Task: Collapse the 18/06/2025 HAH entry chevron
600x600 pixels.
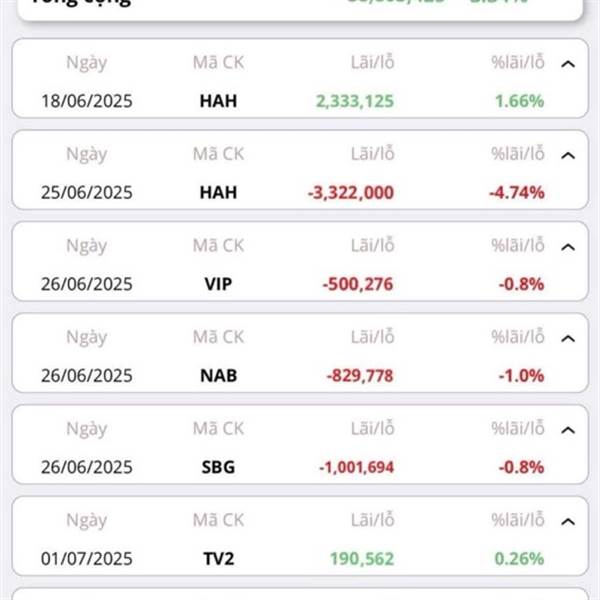Action: pyautogui.click(x=568, y=64)
